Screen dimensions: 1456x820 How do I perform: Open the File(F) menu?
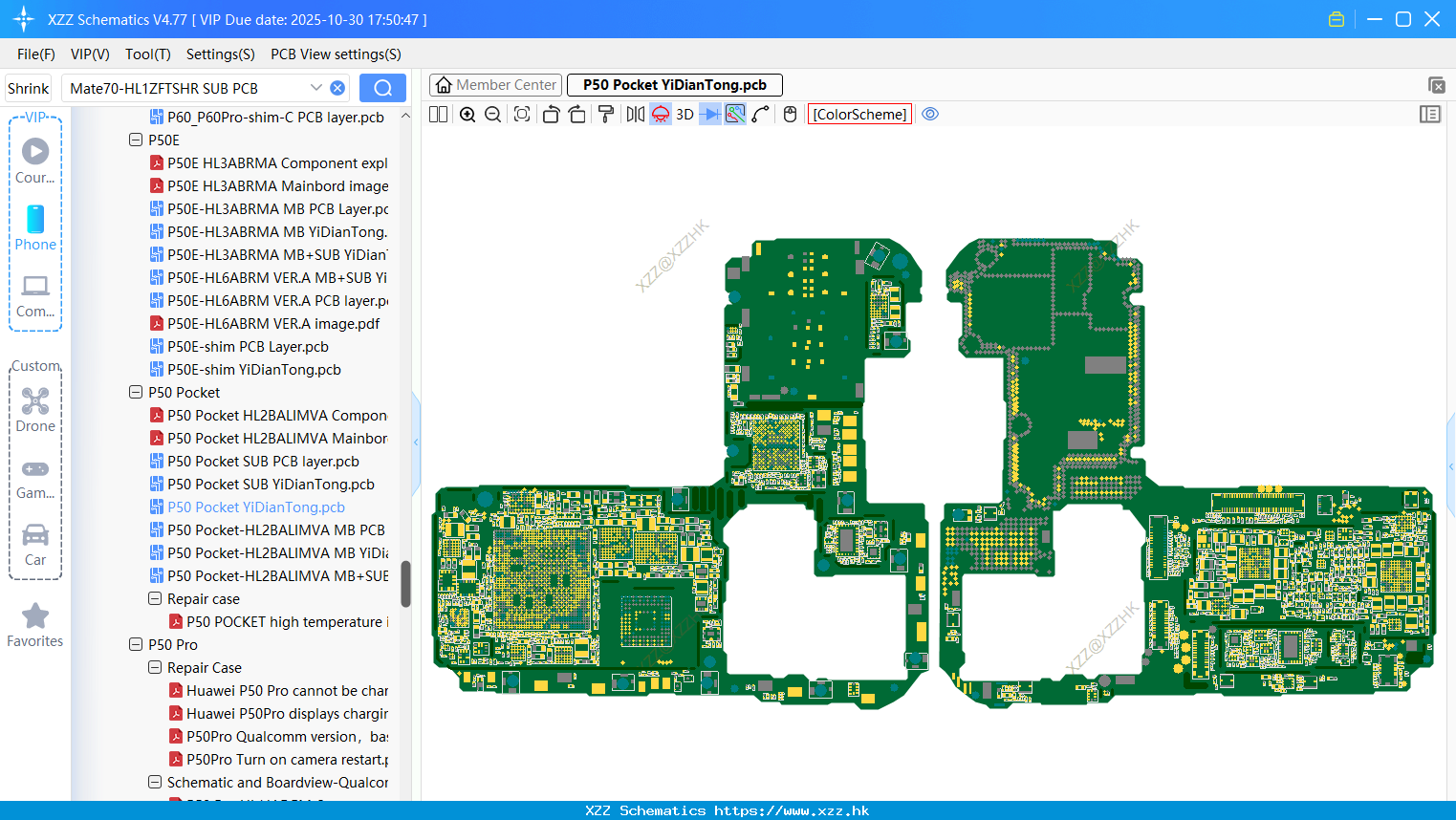click(36, 54)
